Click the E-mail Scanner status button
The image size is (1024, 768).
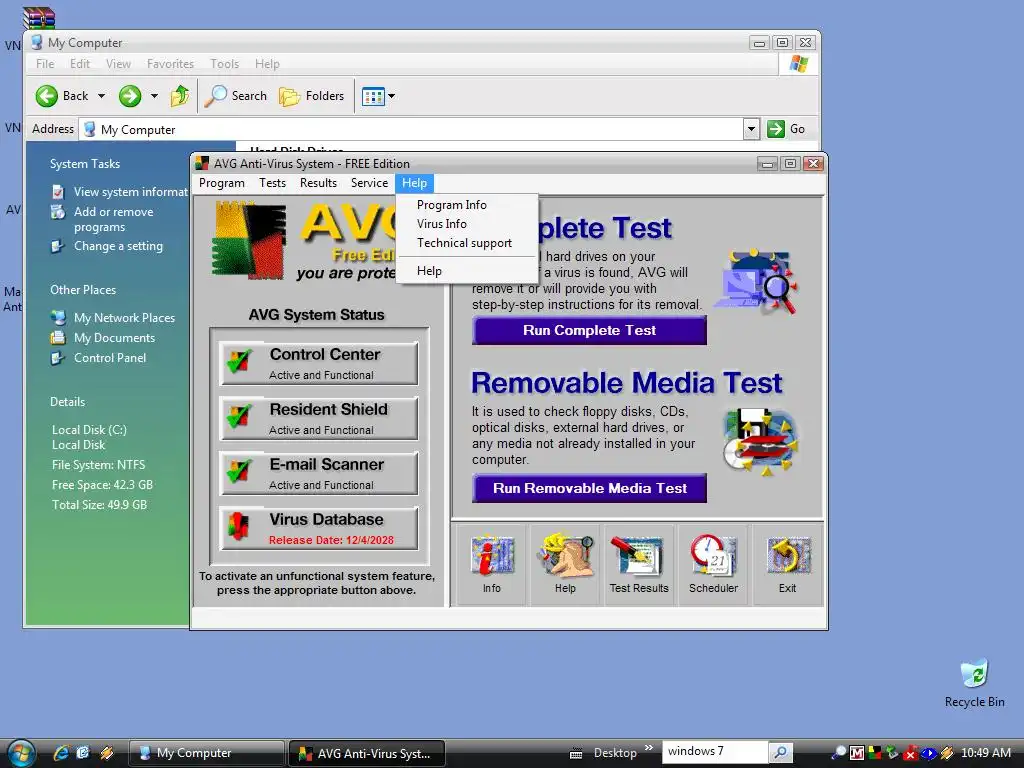click(319, 473)
